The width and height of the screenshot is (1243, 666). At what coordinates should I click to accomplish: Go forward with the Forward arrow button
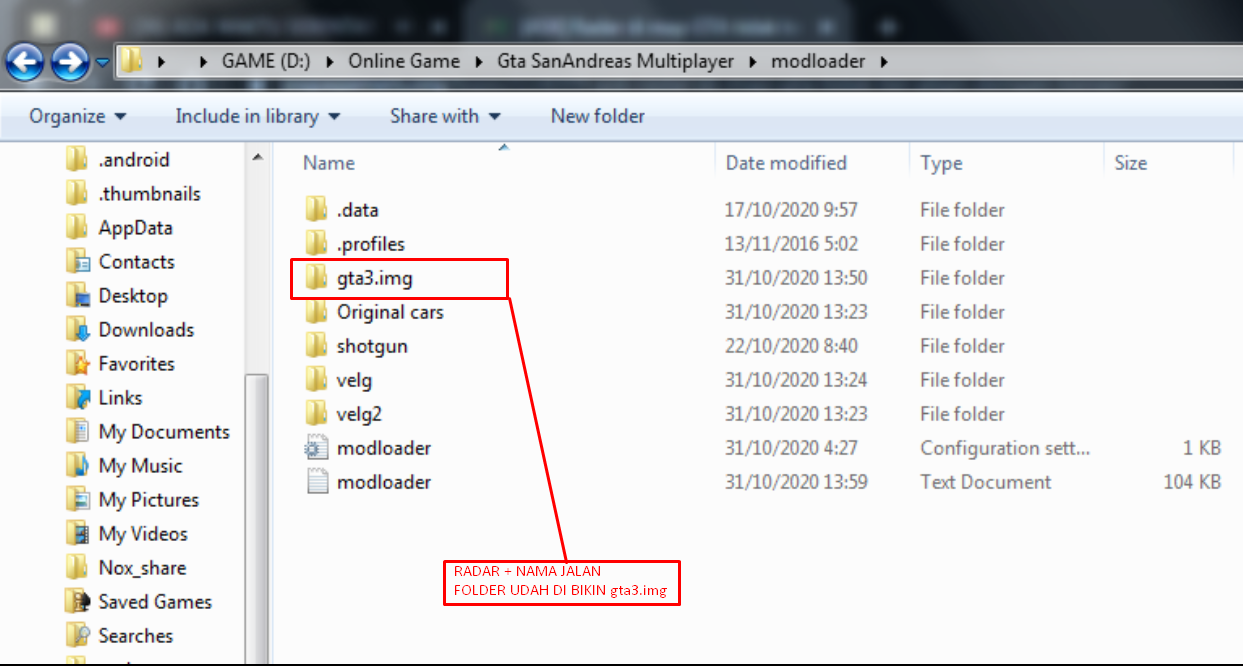point(69,62)
